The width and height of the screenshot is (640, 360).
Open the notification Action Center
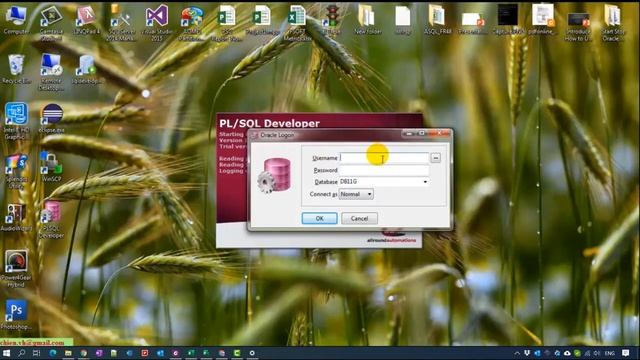pyautogui.click(x=626, y=353)
